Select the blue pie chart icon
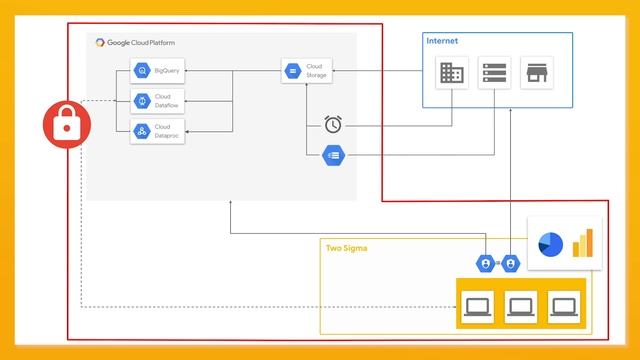 (550, 244)
